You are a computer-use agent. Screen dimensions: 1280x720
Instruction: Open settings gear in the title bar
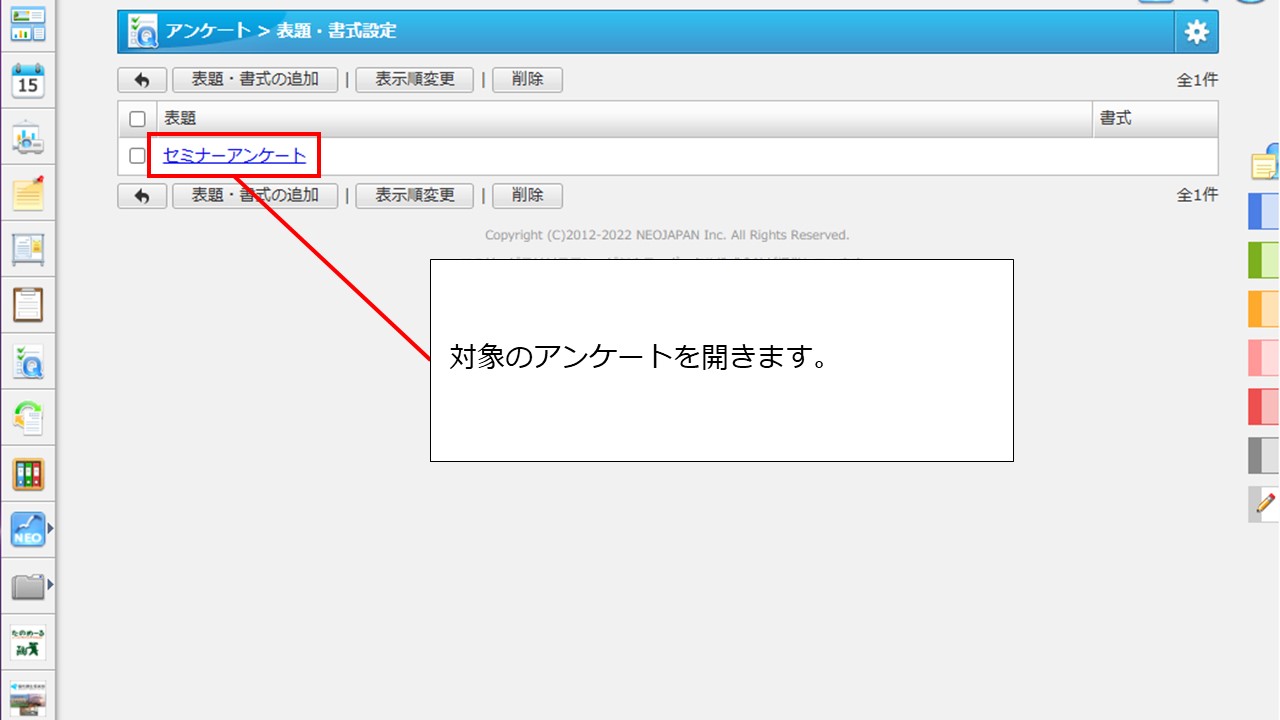[x=1196, y=32]
